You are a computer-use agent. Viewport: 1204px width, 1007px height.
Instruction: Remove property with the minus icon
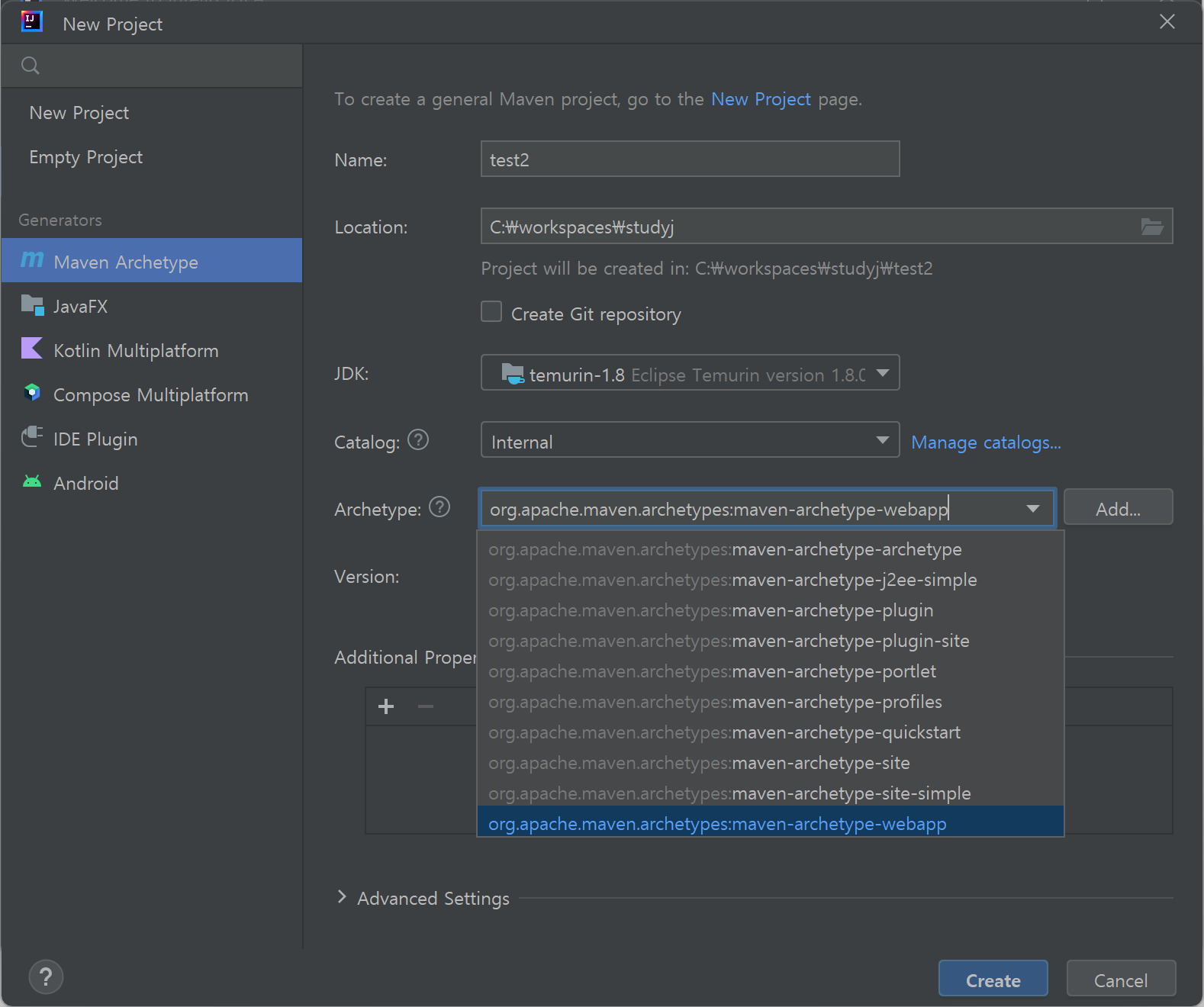click(x=426, y=706)
